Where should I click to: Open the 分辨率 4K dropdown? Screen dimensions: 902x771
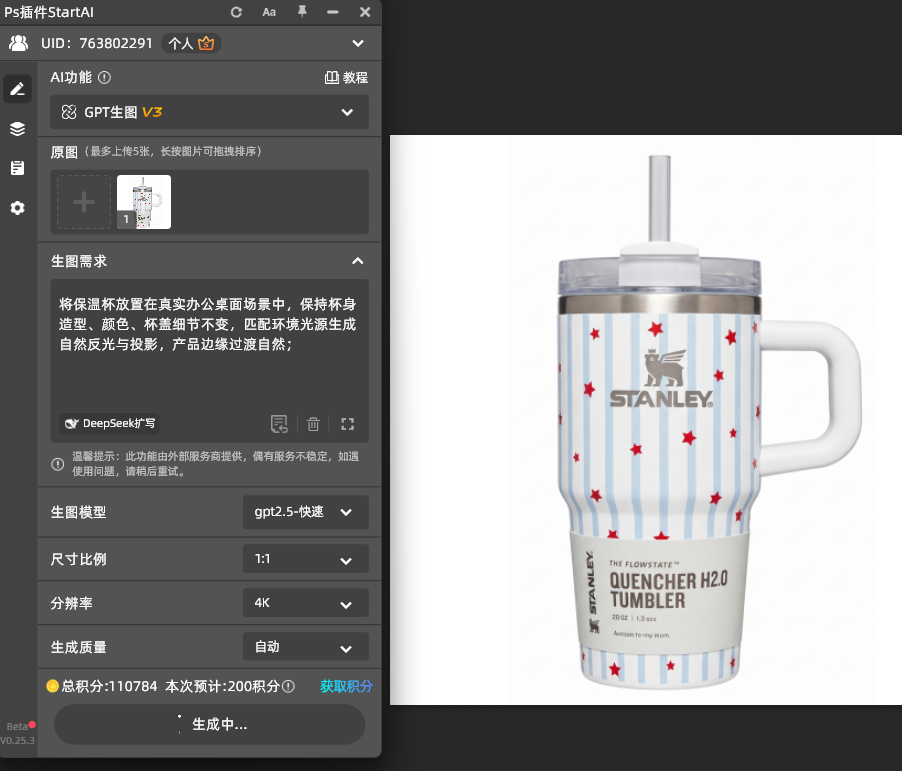click(x=305, y=603)
